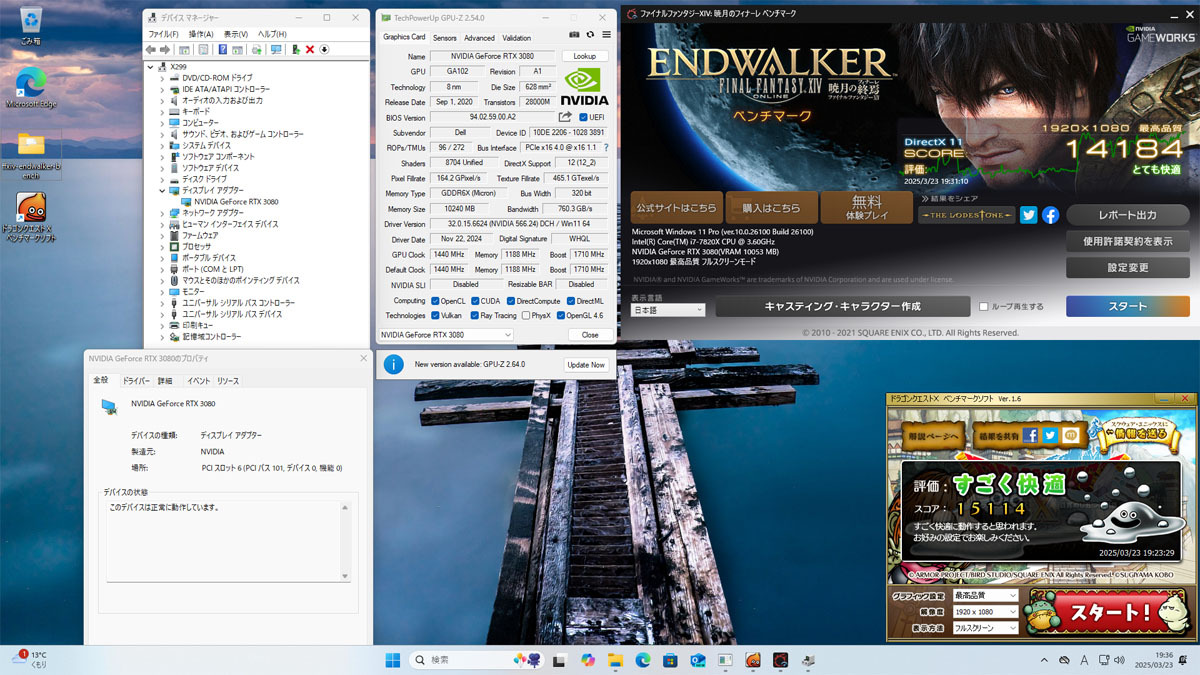This screenshot has height=675, width=1200.
Task: Click the down-arrow disable device toolbar icon
Action: [324, 50]
